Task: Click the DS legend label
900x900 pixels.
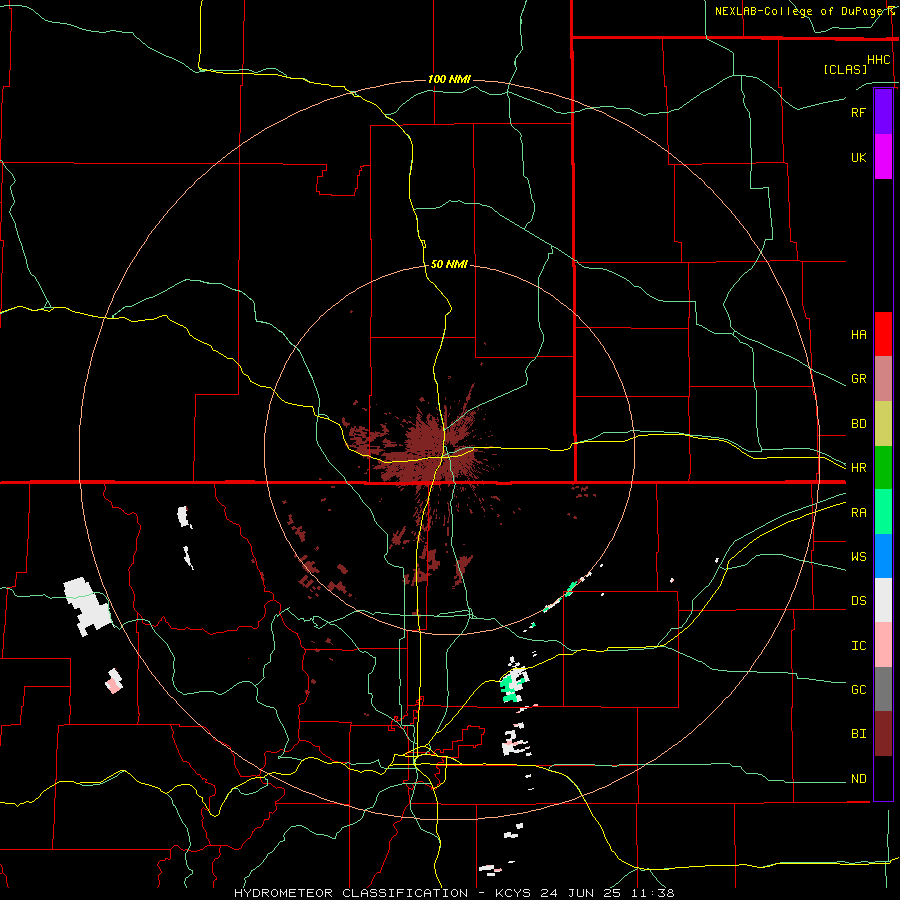Action: [x=858, y=601]
